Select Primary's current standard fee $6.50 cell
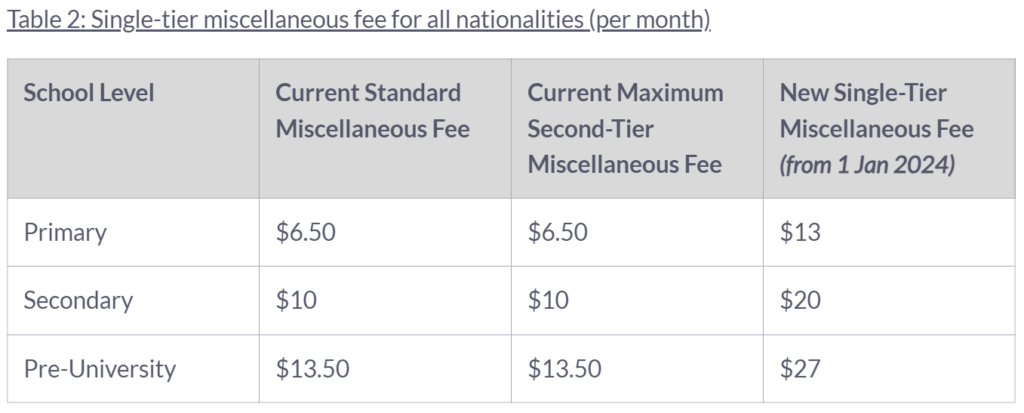 click(306, 233)
